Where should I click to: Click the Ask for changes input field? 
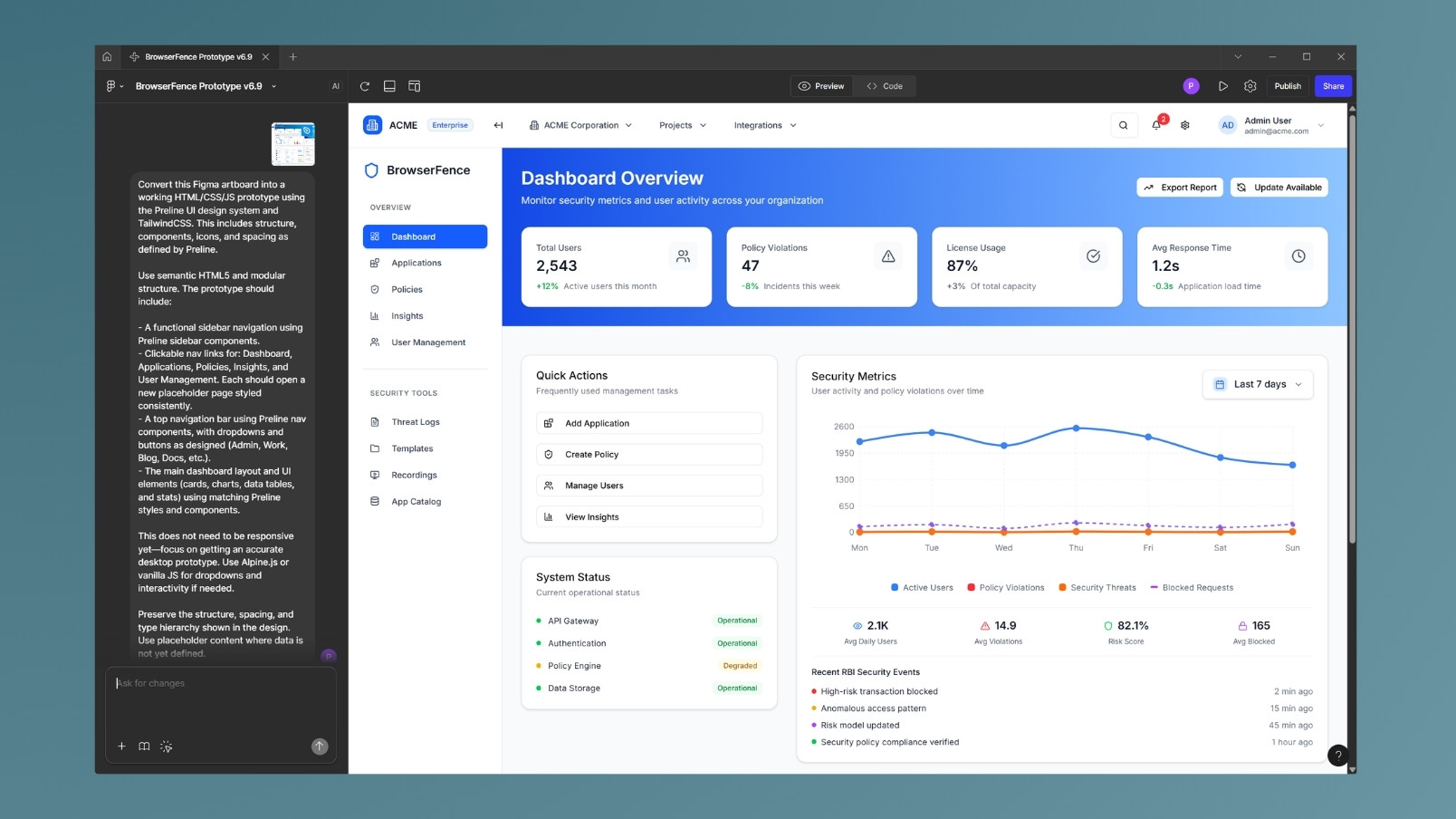pos(220,696)
